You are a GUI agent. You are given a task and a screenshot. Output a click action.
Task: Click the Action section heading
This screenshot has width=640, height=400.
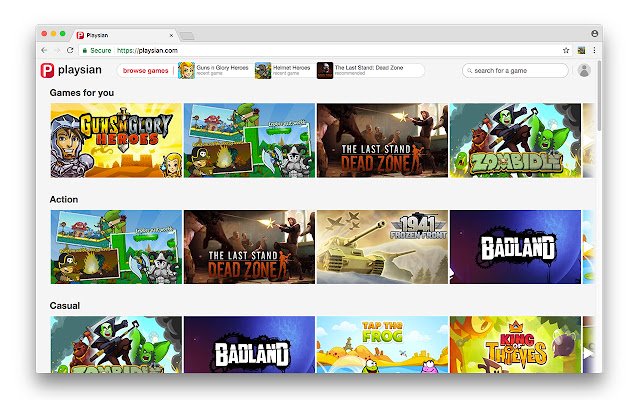click(64, 199)
